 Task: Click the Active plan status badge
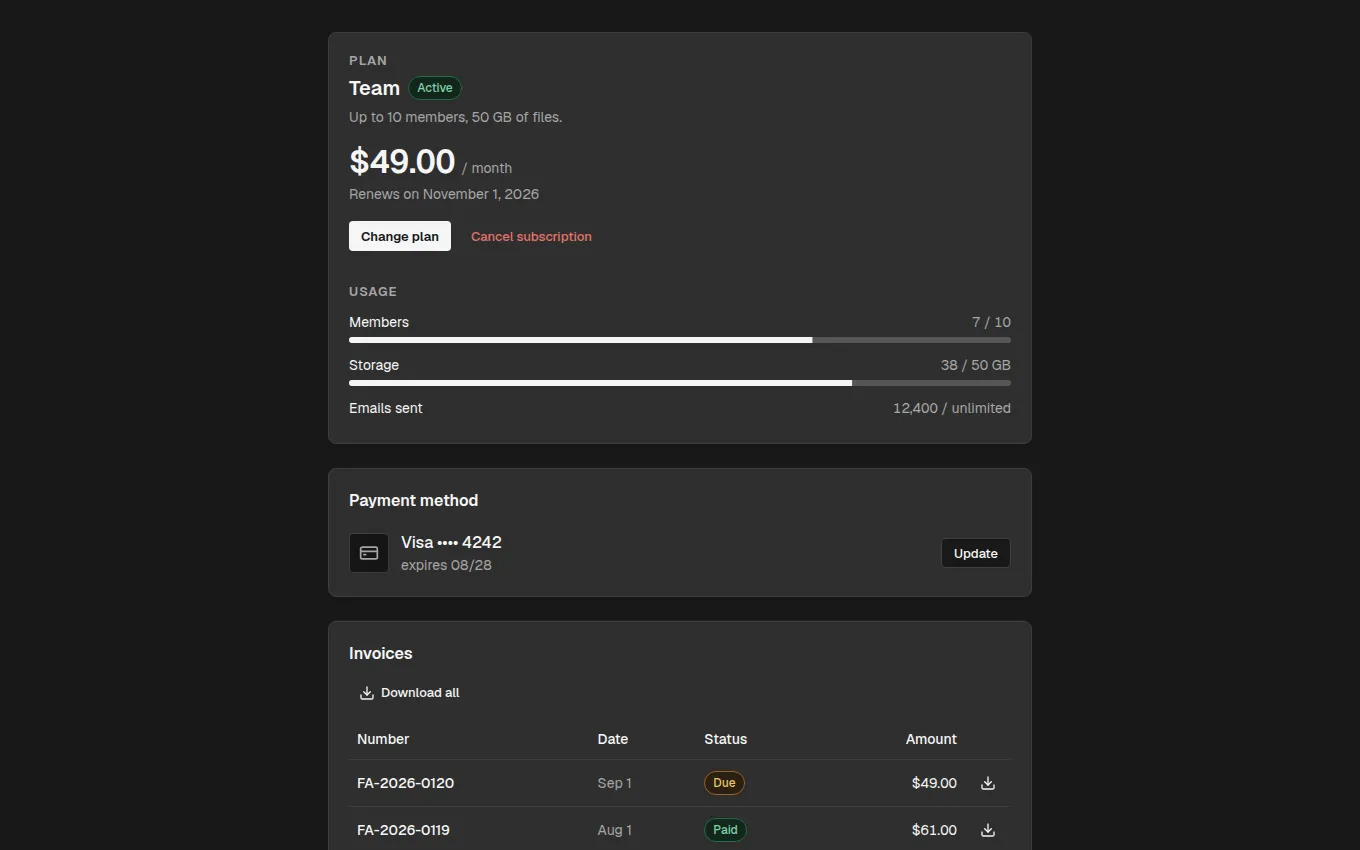[x=435, y=88]
